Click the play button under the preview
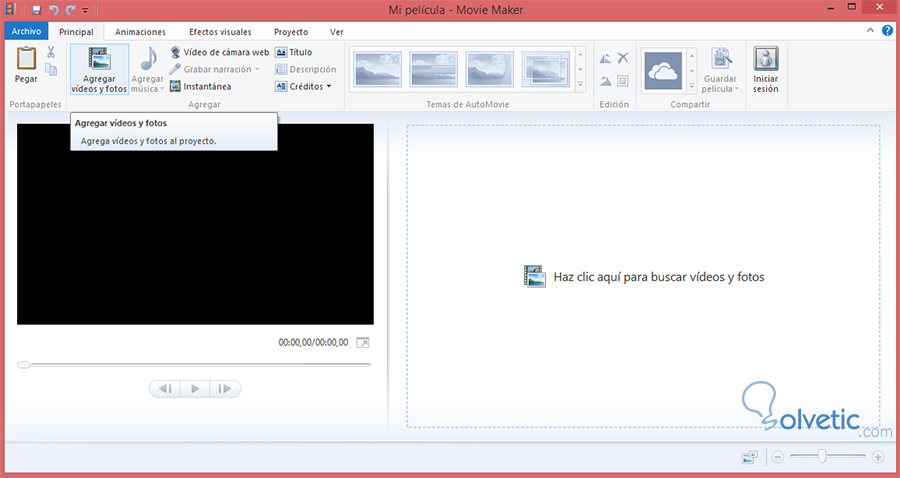This screenshot has height=478, width=900. pyautogui.click(x=195, y=389)
